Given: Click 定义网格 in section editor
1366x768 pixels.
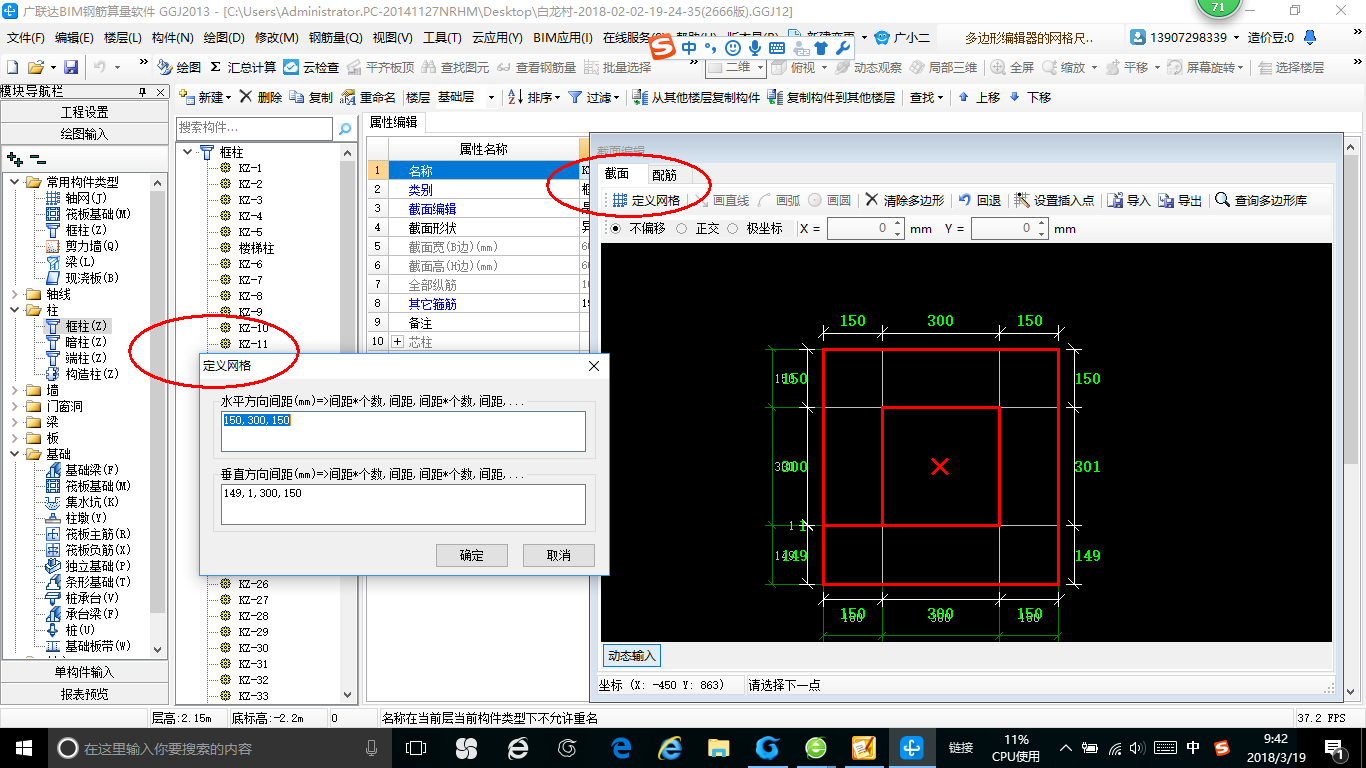Looking at the screenshot, I should [646, 200].
